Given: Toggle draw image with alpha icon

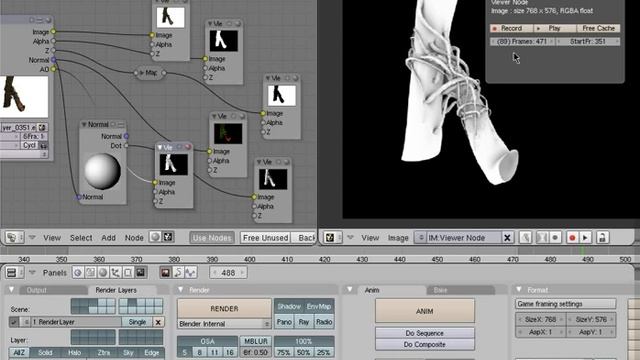Looking at the screenshot, I should [542, 238].
